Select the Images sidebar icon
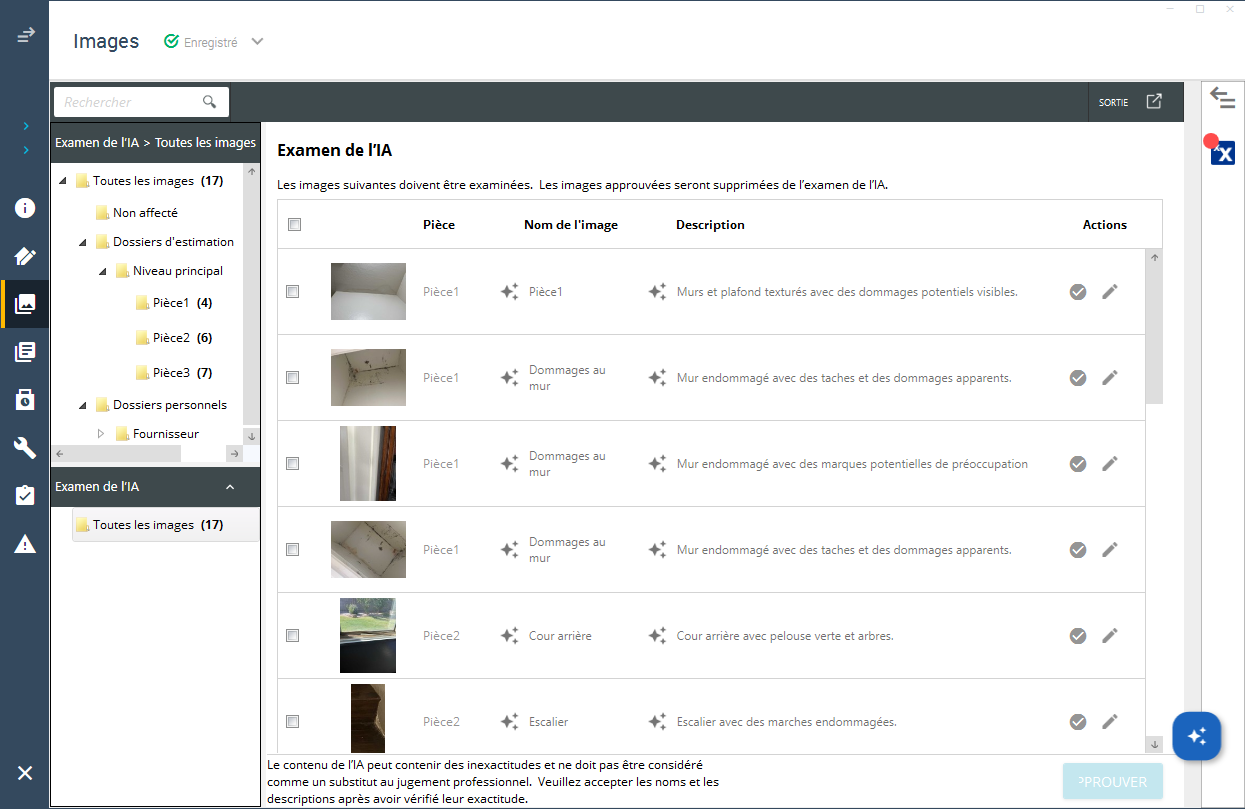Screen dimensions: 1245x809 tap(26, 303)
